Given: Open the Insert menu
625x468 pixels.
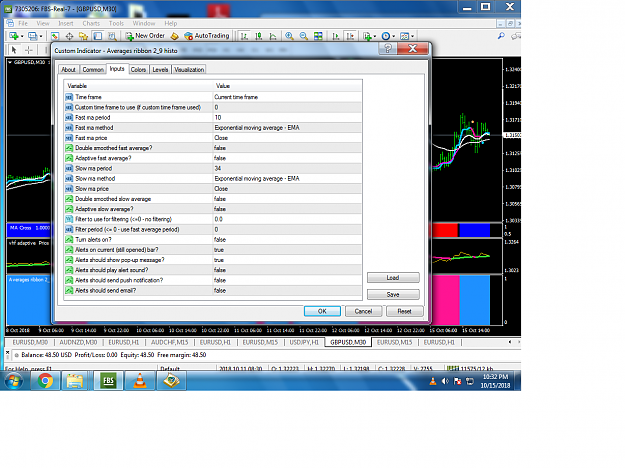Looking at the screenshot, I should coord(66,24).
